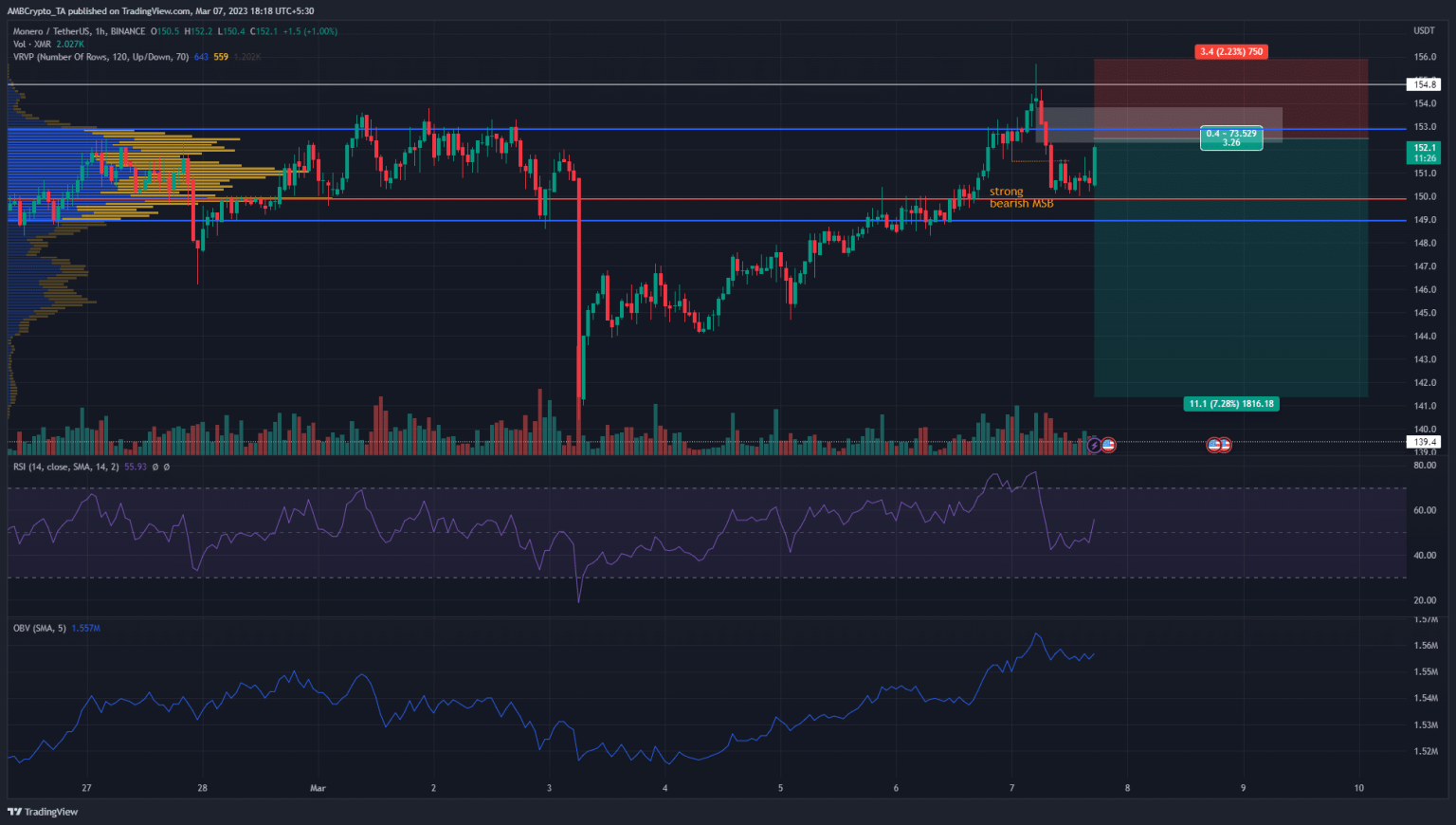The image size is (1456, 825).
Task: Click the TradingView logo at bottom left
Action: pyautogui.click(x=44, y=812)
